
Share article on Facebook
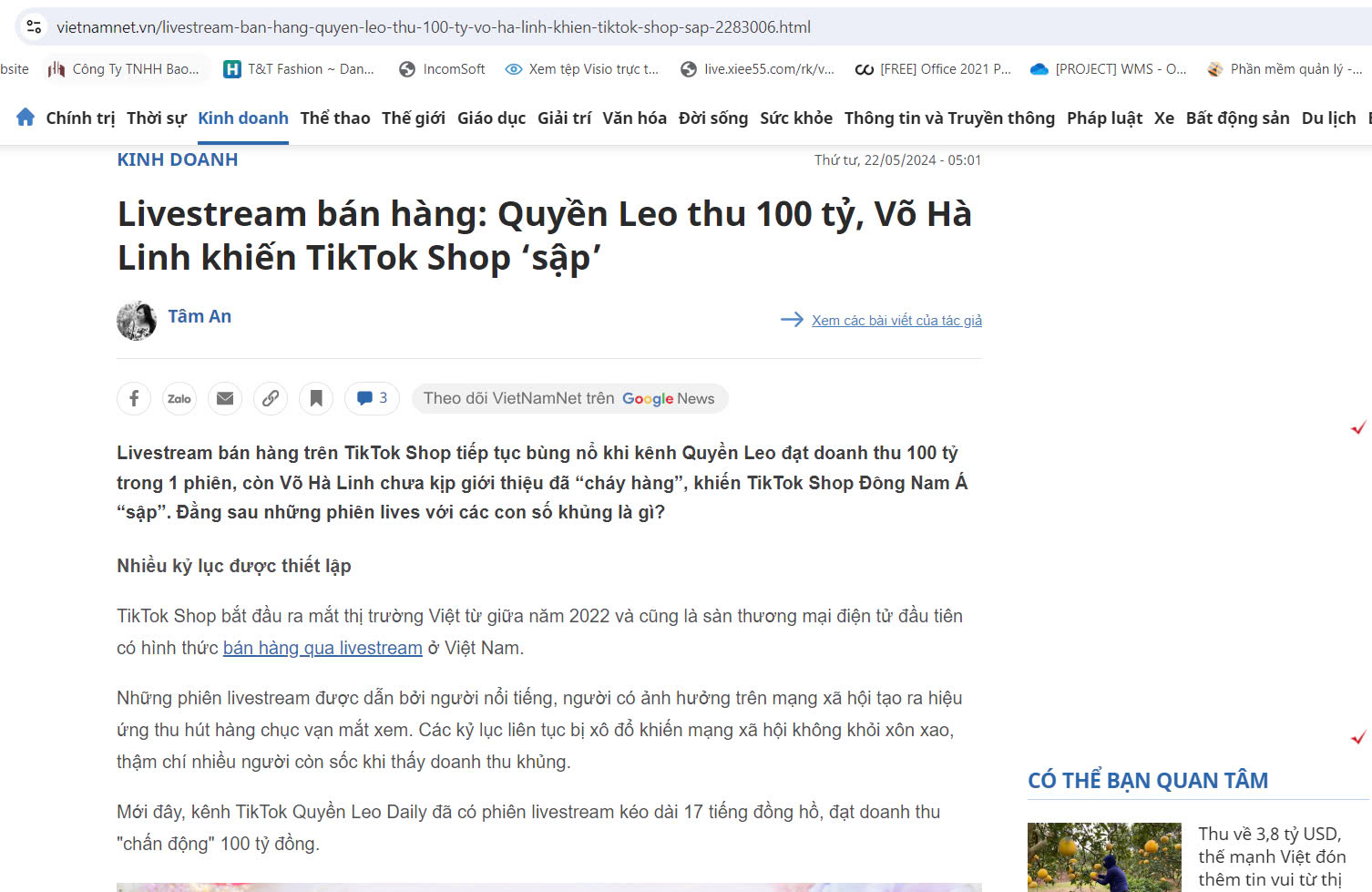[x=134, y=398]
